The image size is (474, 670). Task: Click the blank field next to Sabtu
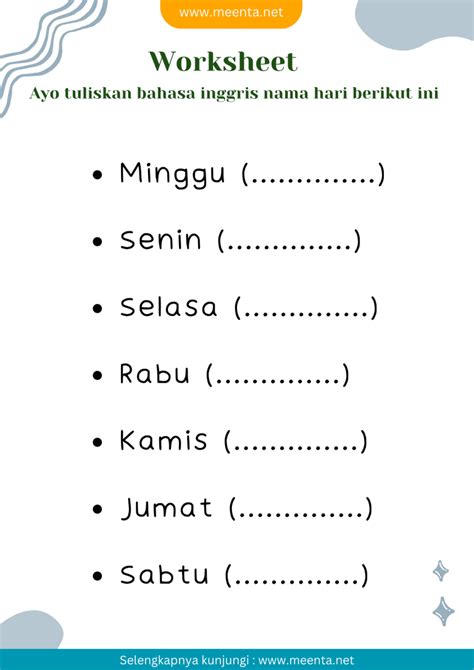coord(296,575)
